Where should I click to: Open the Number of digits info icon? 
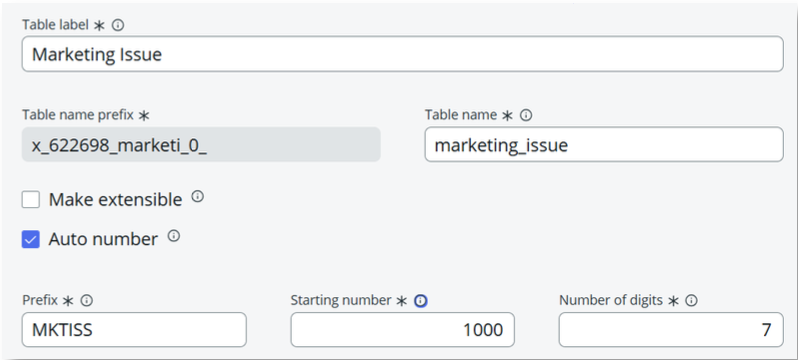coord(691,301)
